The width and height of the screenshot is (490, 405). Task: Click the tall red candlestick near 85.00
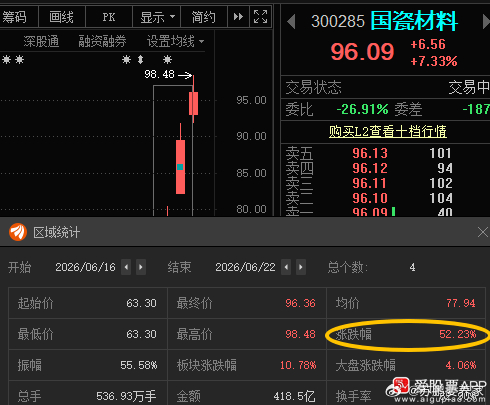click(x=180, y=167)
